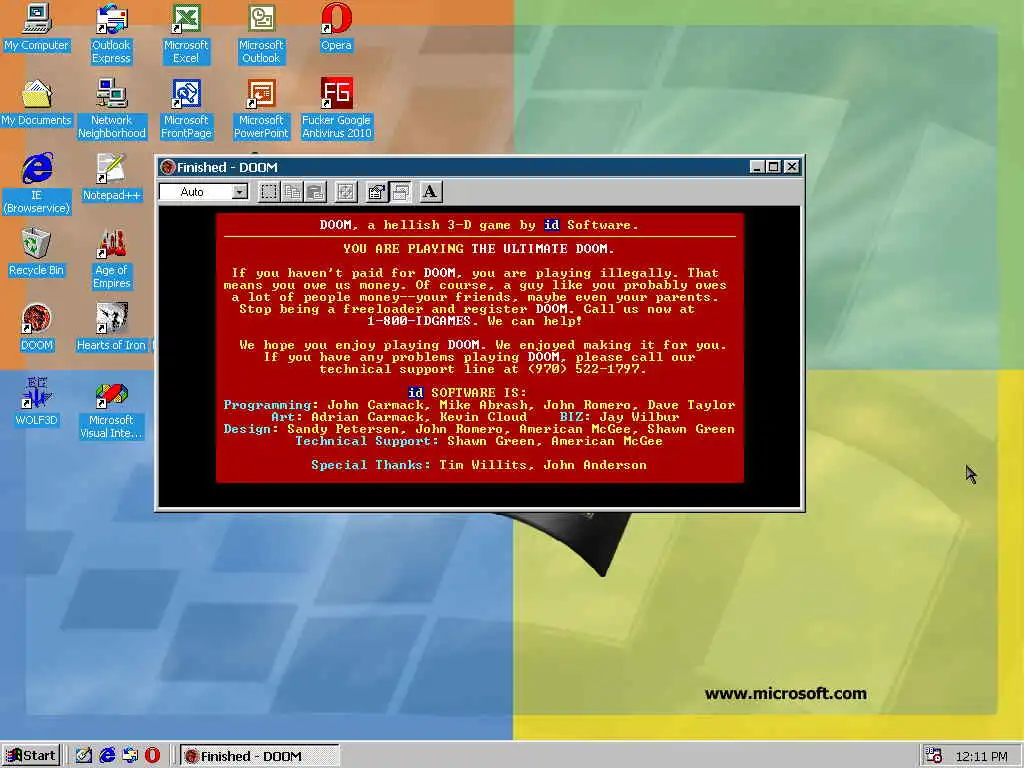Click the '1-800-IDGAMES' phone text
The image size is (1024, 768).
(x=419, y=321)
